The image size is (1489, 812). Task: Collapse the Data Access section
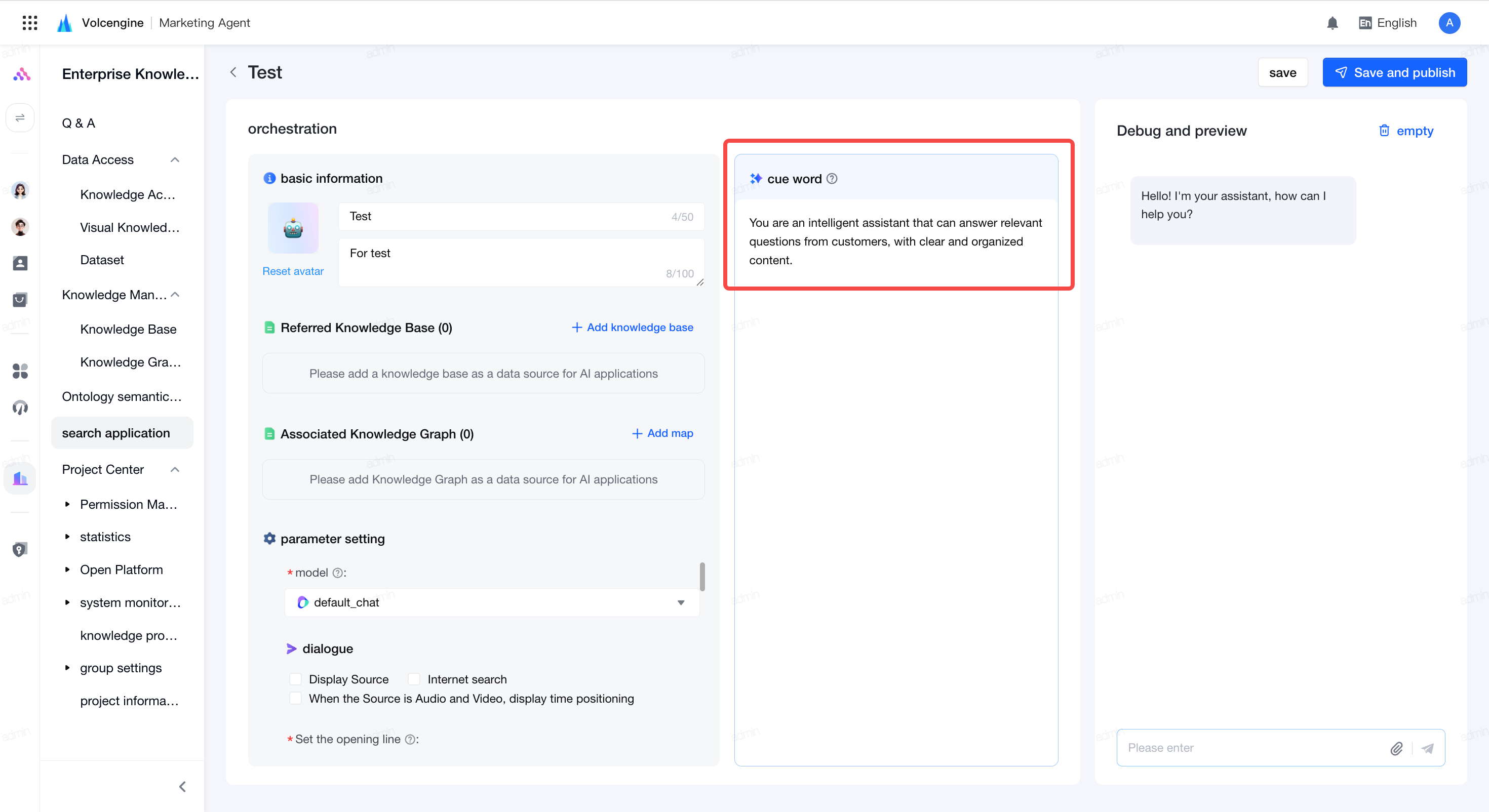pos(175,159)
